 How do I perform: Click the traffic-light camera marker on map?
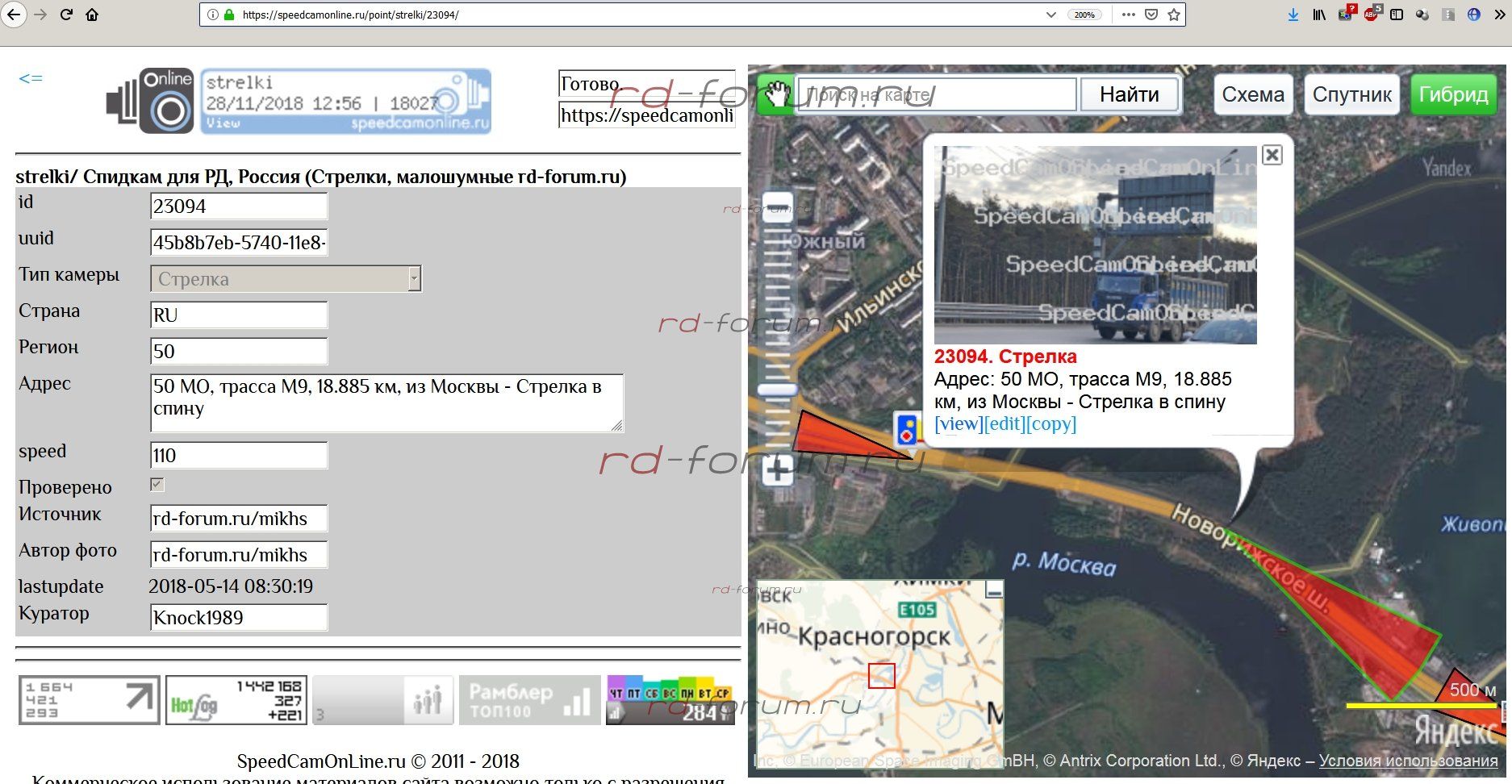click(x=907, y=429)
